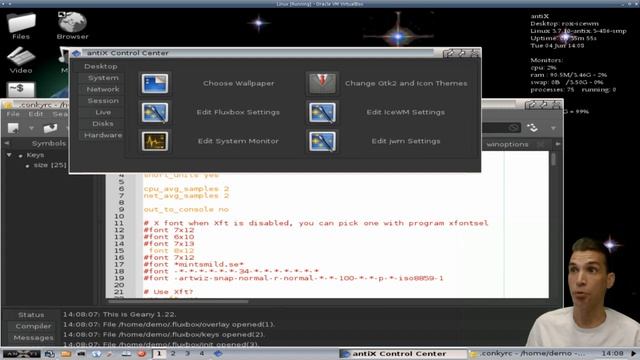Viewport: 640px width, 360px height.
Task: Click the terminal taskbar icon
Action: (81, 354)
